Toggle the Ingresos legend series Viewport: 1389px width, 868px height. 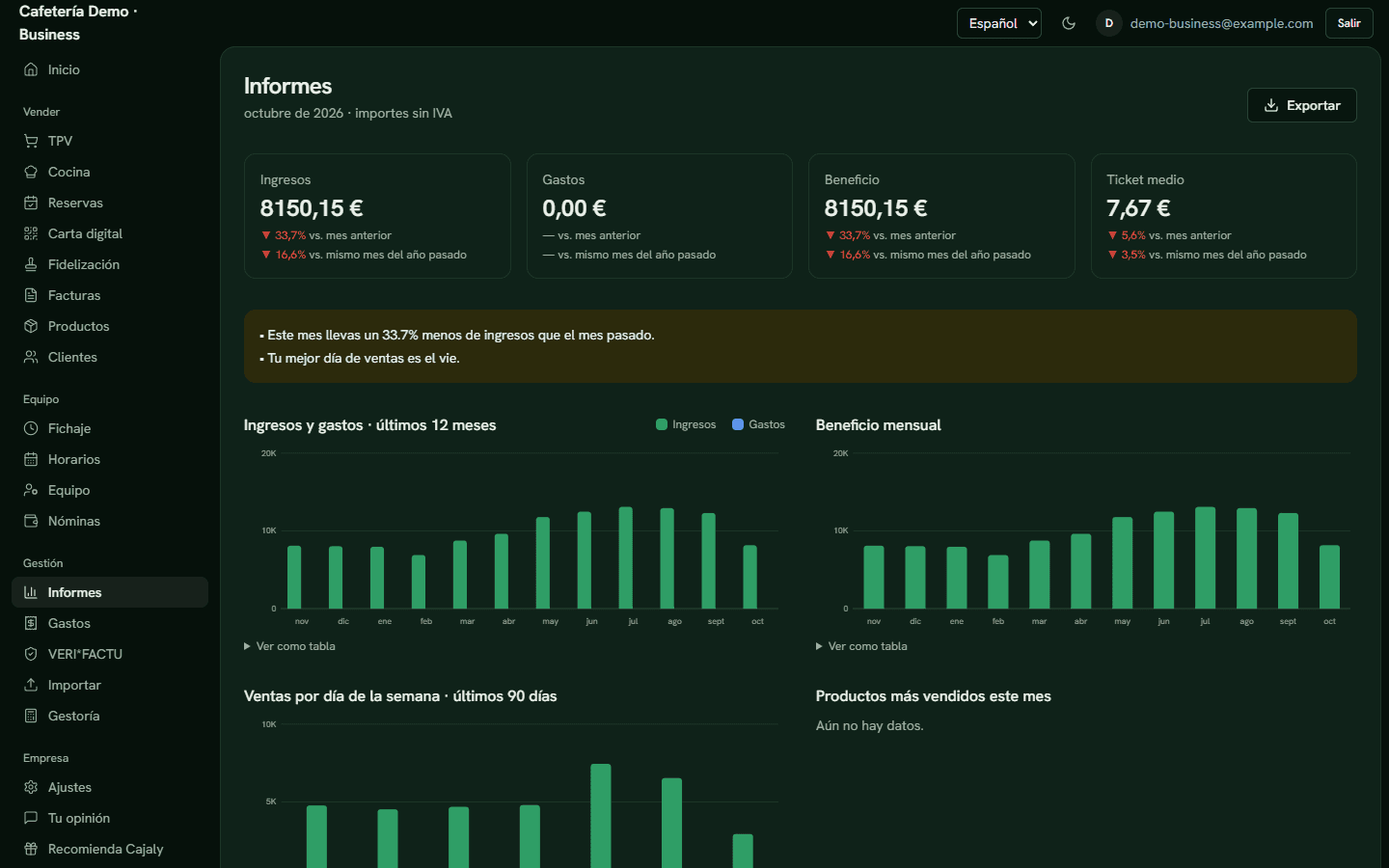tap(686, 424)
